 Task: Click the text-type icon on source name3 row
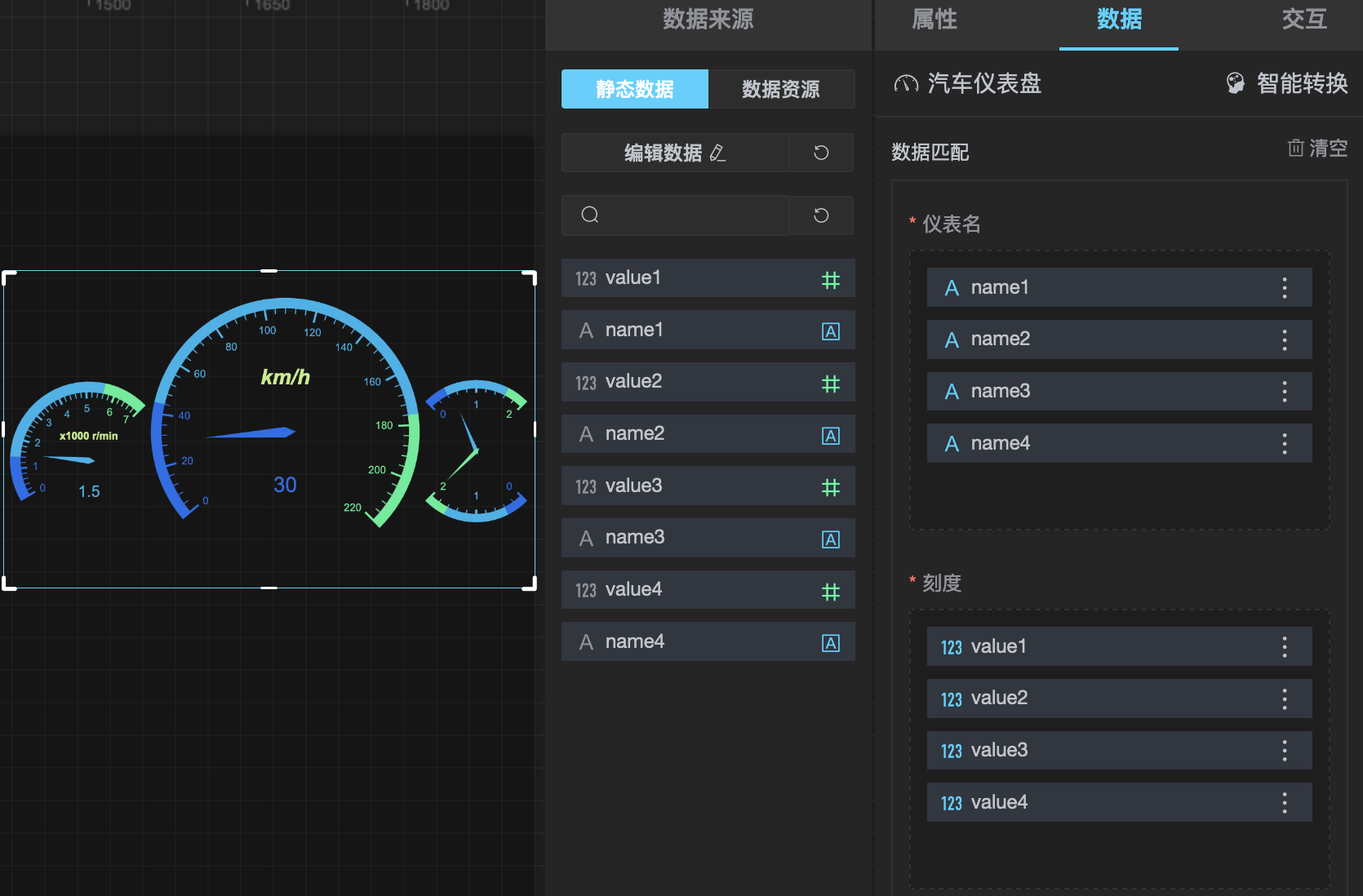tap(830, 539)
